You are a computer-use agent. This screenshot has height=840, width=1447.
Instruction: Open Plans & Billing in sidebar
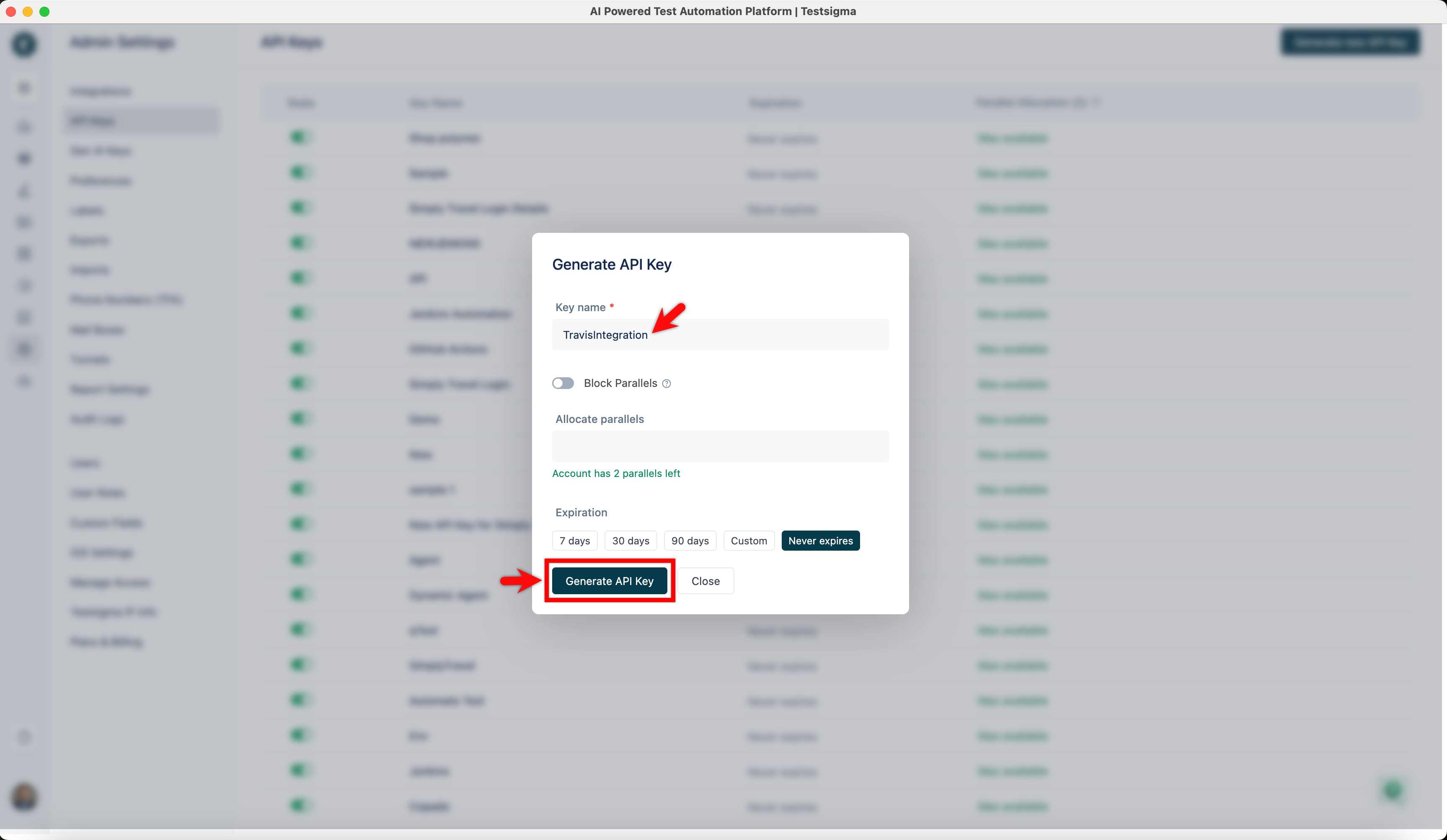106,642
